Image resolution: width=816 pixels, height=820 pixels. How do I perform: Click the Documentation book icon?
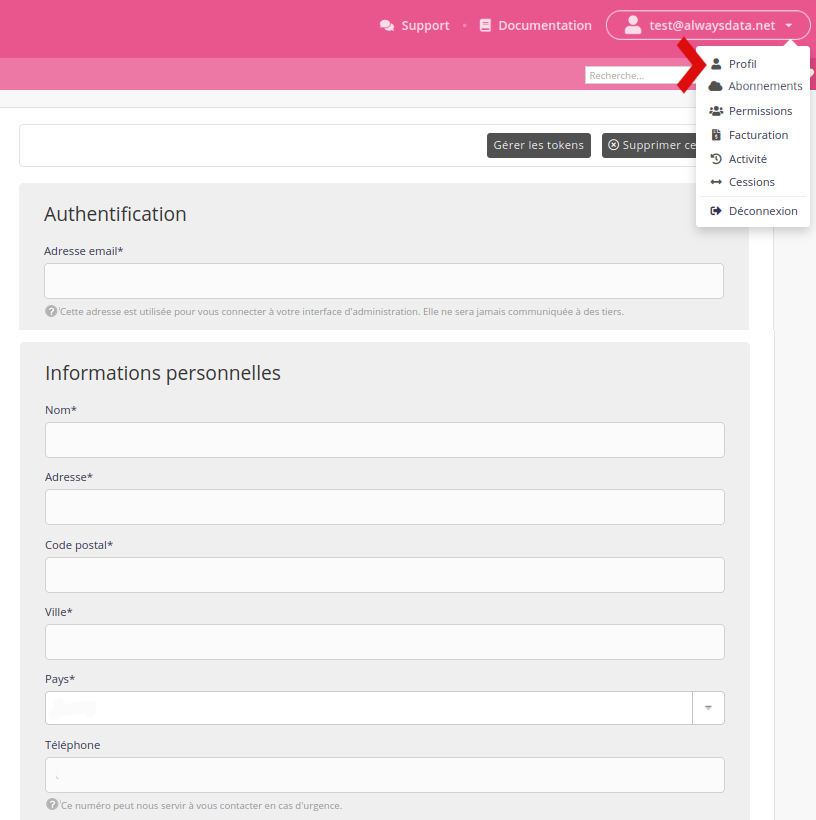coord(485,26)
